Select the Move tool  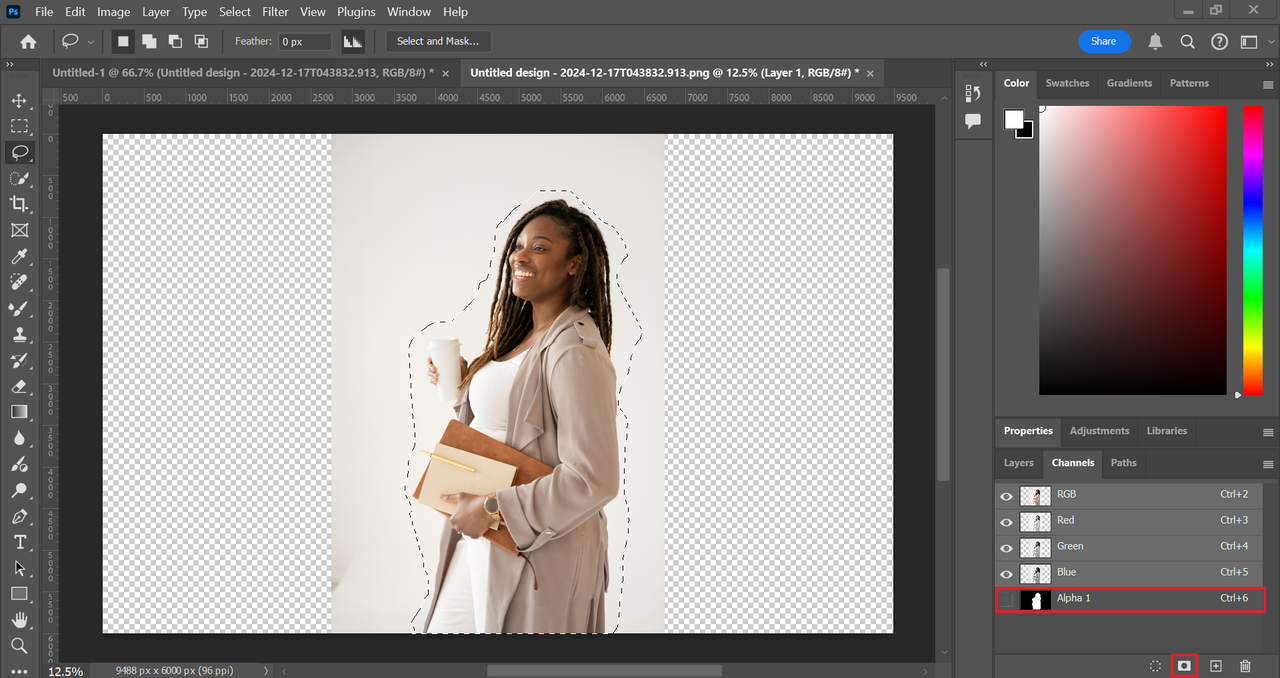coord(19,101)
